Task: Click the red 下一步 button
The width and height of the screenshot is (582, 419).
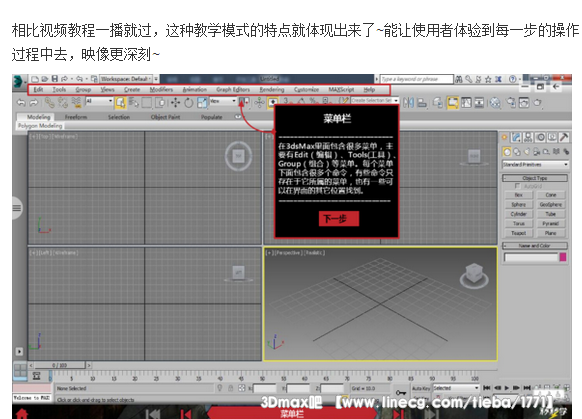Action: [339, 219]
